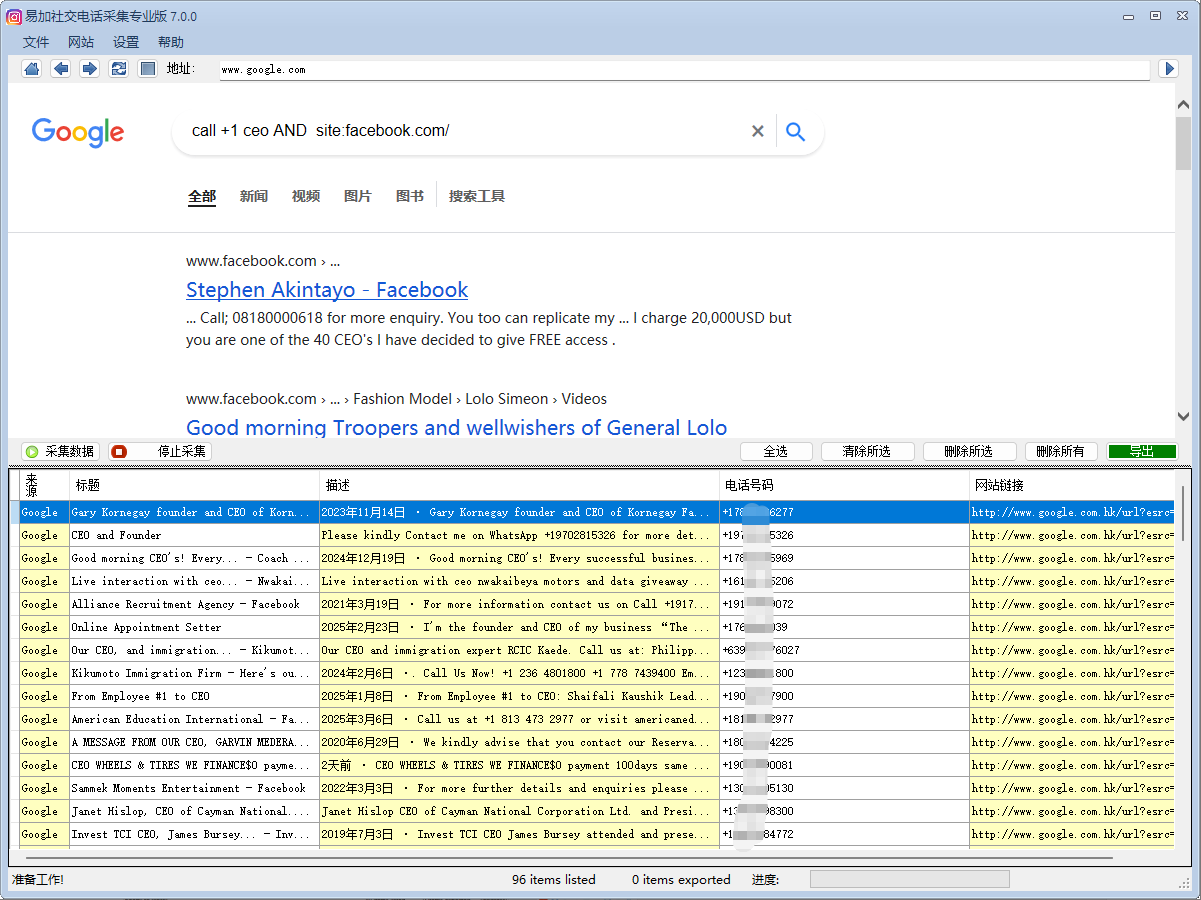Open the 文件 menu
The height and width of the screenshot is (900, 1201).
[x=36, y=42]
